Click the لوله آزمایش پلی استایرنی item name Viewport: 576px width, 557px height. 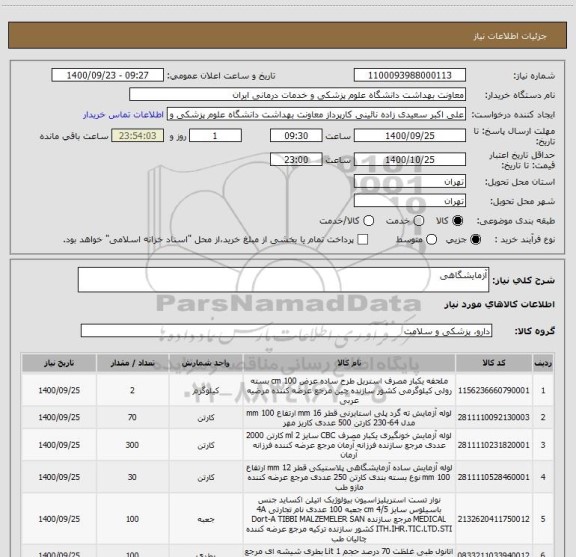pyautogui.click(x=349, y=418)
